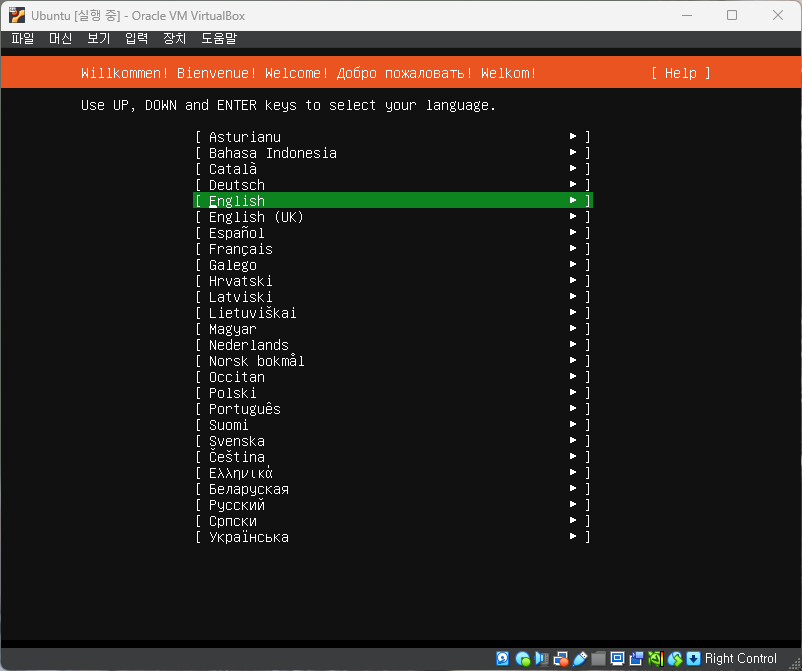Viewport: 802px width, 671px height.
Task: Select Português in the language list
Action: (393, 409)
